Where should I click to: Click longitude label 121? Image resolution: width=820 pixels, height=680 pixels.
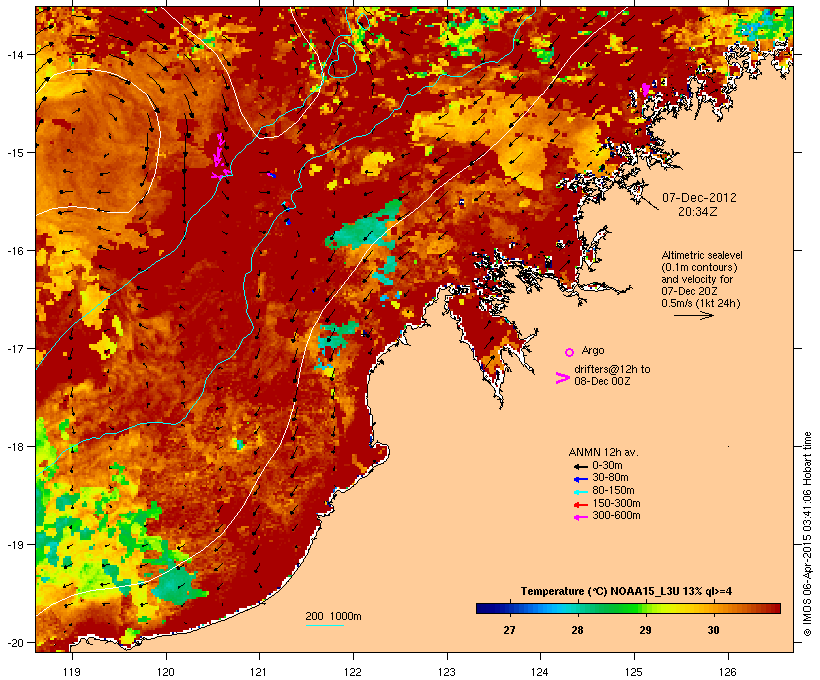pos(259,672)
